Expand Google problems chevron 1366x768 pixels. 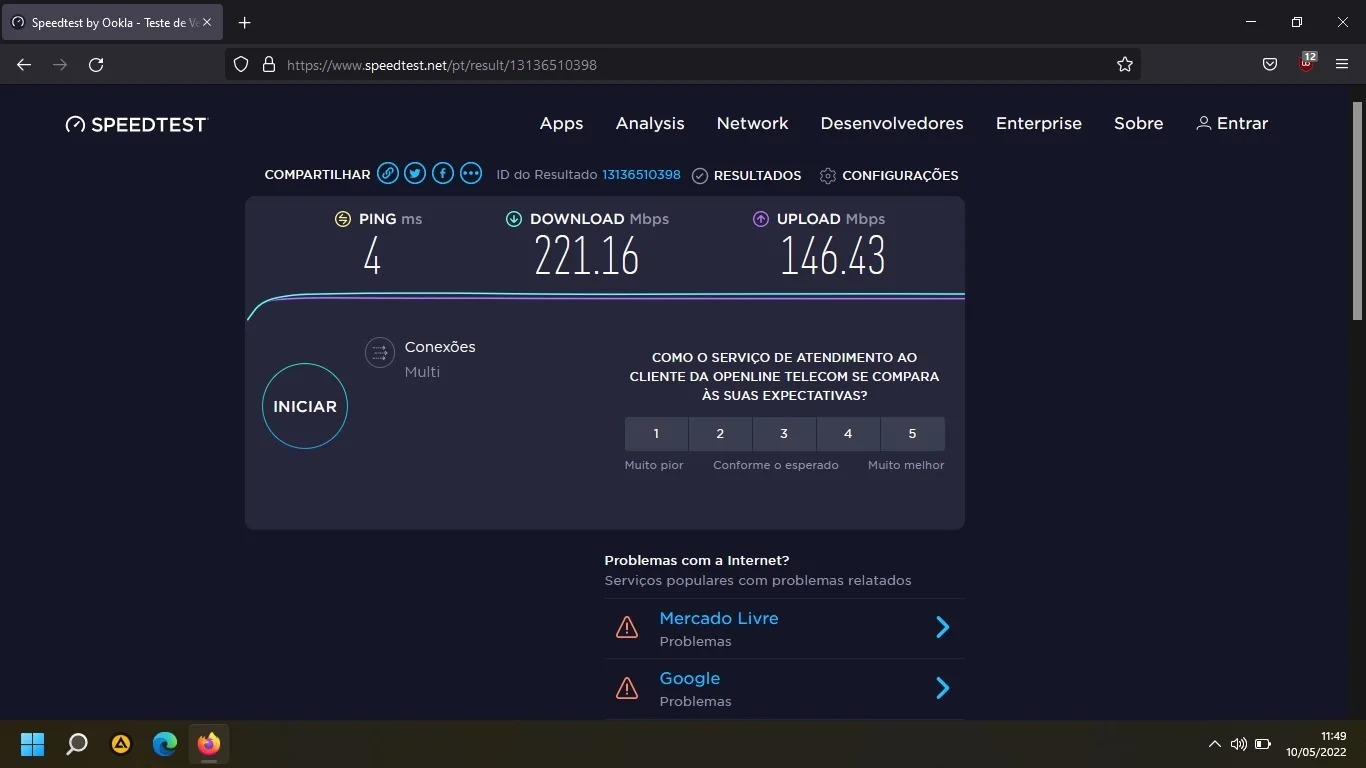click(942, 688)
